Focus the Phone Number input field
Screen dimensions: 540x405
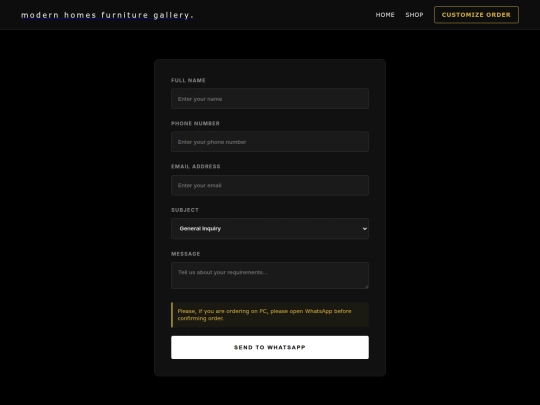[x=270, y=142]
